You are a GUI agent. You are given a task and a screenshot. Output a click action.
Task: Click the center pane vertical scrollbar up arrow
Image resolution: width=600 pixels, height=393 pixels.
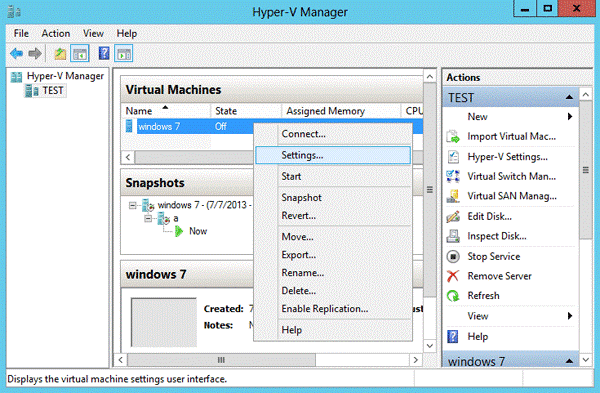click(430, 77)
